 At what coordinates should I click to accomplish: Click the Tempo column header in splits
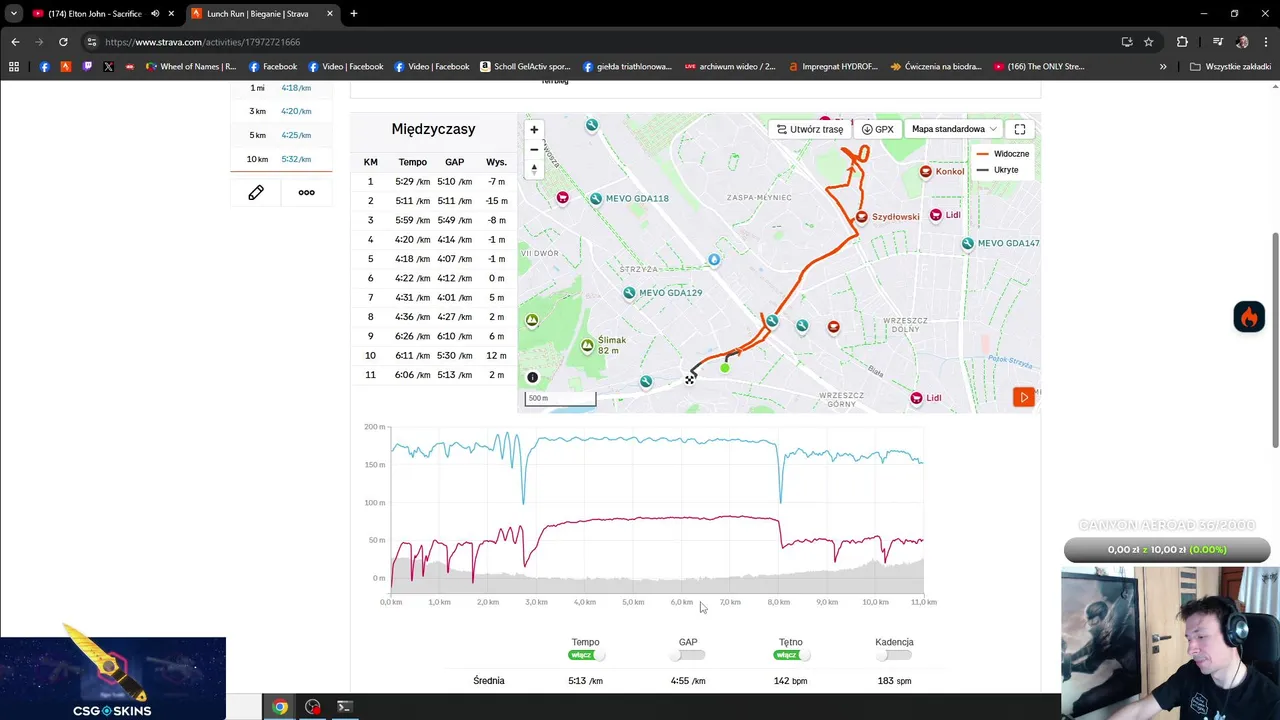[x=412, y=162]
